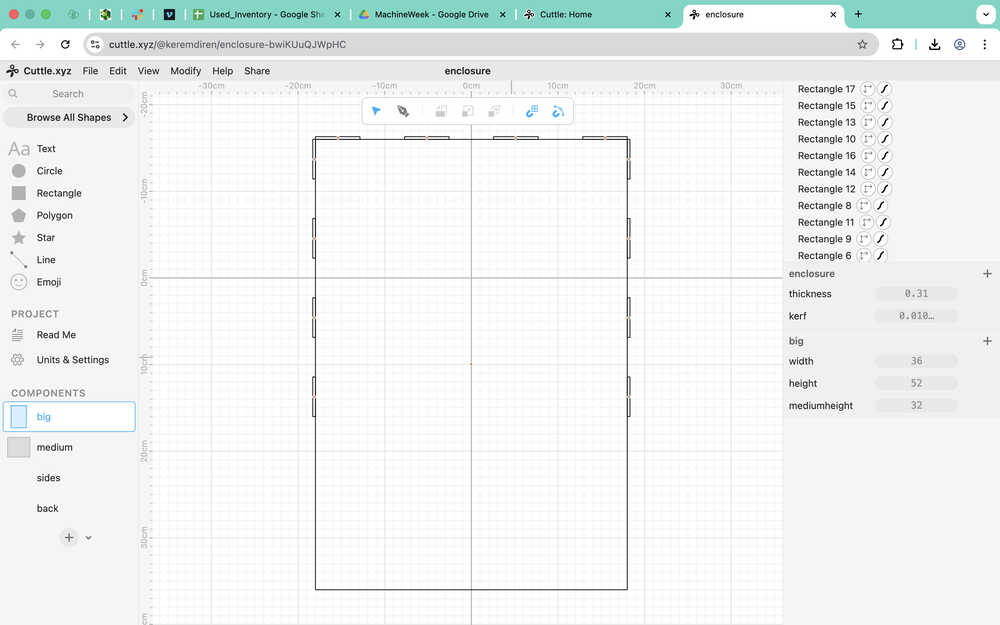Select the arrow Select tool
This screenshot has width=1000, height=625.
[376, 112]
